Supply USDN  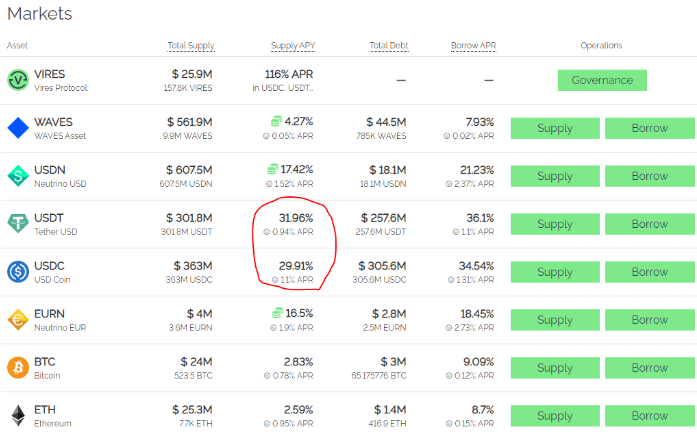pos(555,176)
